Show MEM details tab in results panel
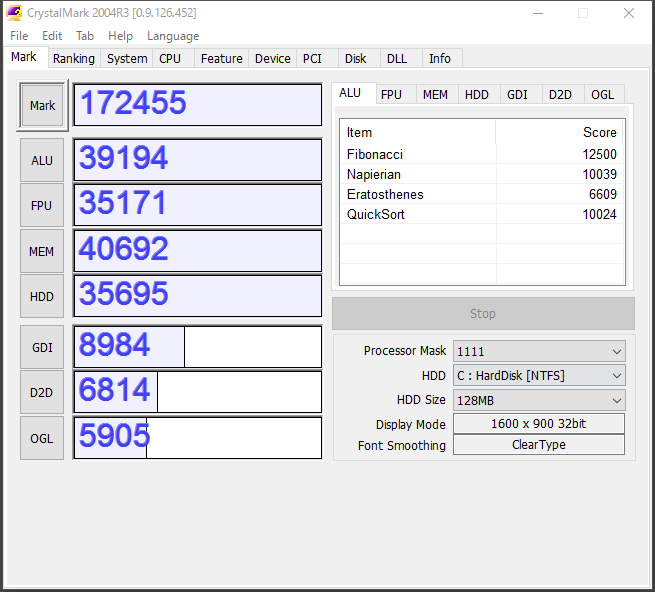The image size is (655, 592). (x=435, y=95)
